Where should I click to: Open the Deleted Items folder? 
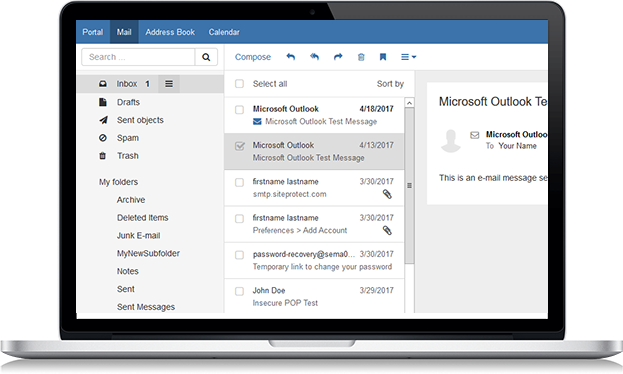point(143,218)
